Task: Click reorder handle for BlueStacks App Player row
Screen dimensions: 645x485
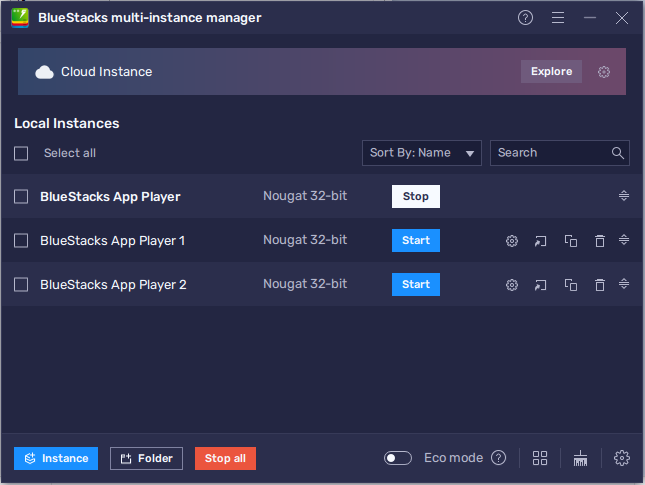Action: click(x=624, y=195)
